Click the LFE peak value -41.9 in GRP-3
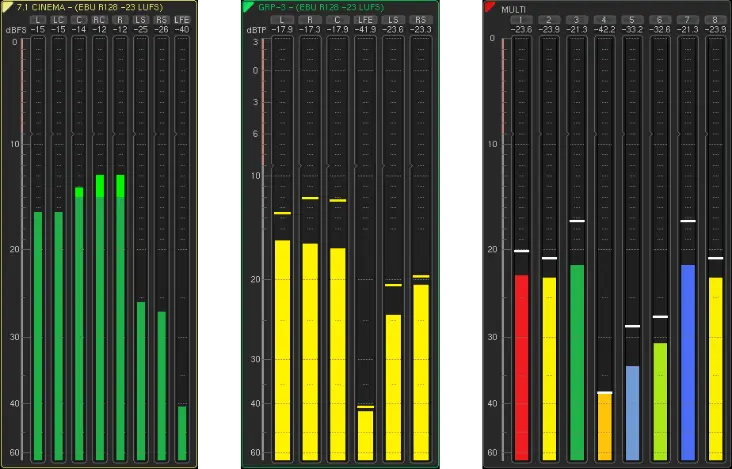Image resolution: width=732 pixels, height=469 pixels. coord(366,30)
